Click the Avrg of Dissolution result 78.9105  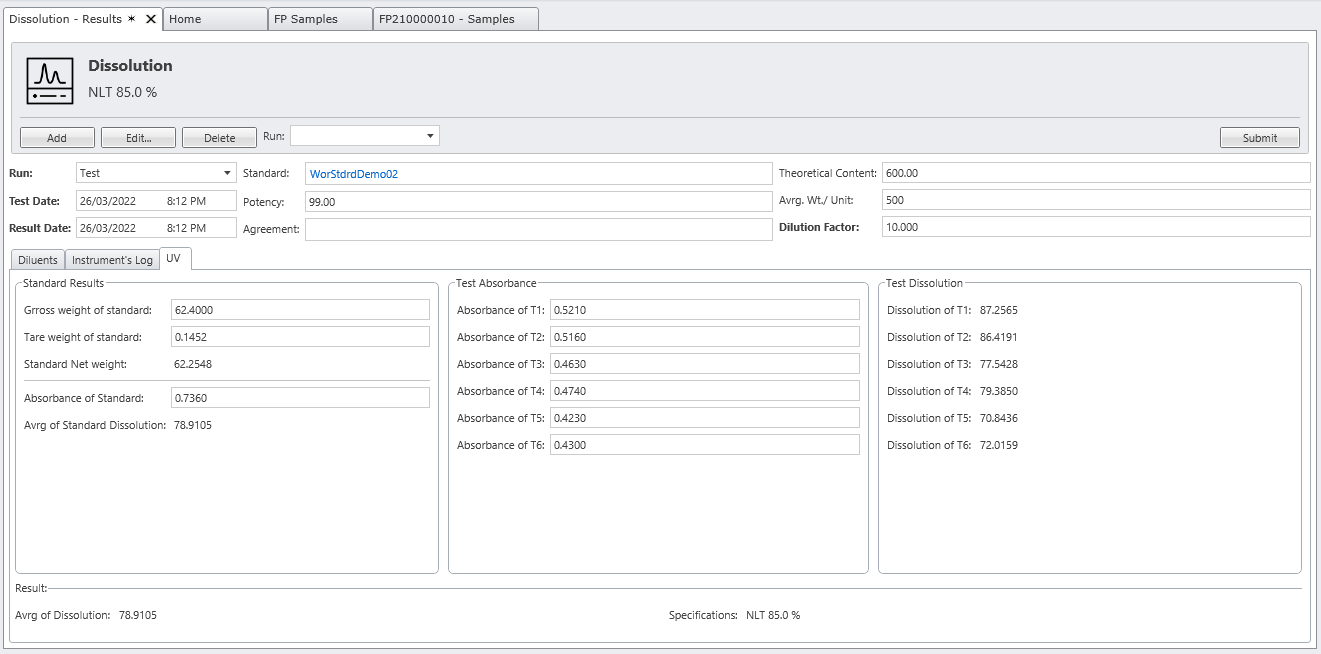click(138, 616)
